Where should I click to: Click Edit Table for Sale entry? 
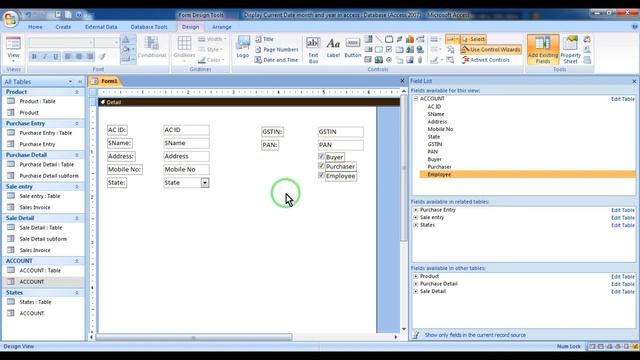(622, 218)
